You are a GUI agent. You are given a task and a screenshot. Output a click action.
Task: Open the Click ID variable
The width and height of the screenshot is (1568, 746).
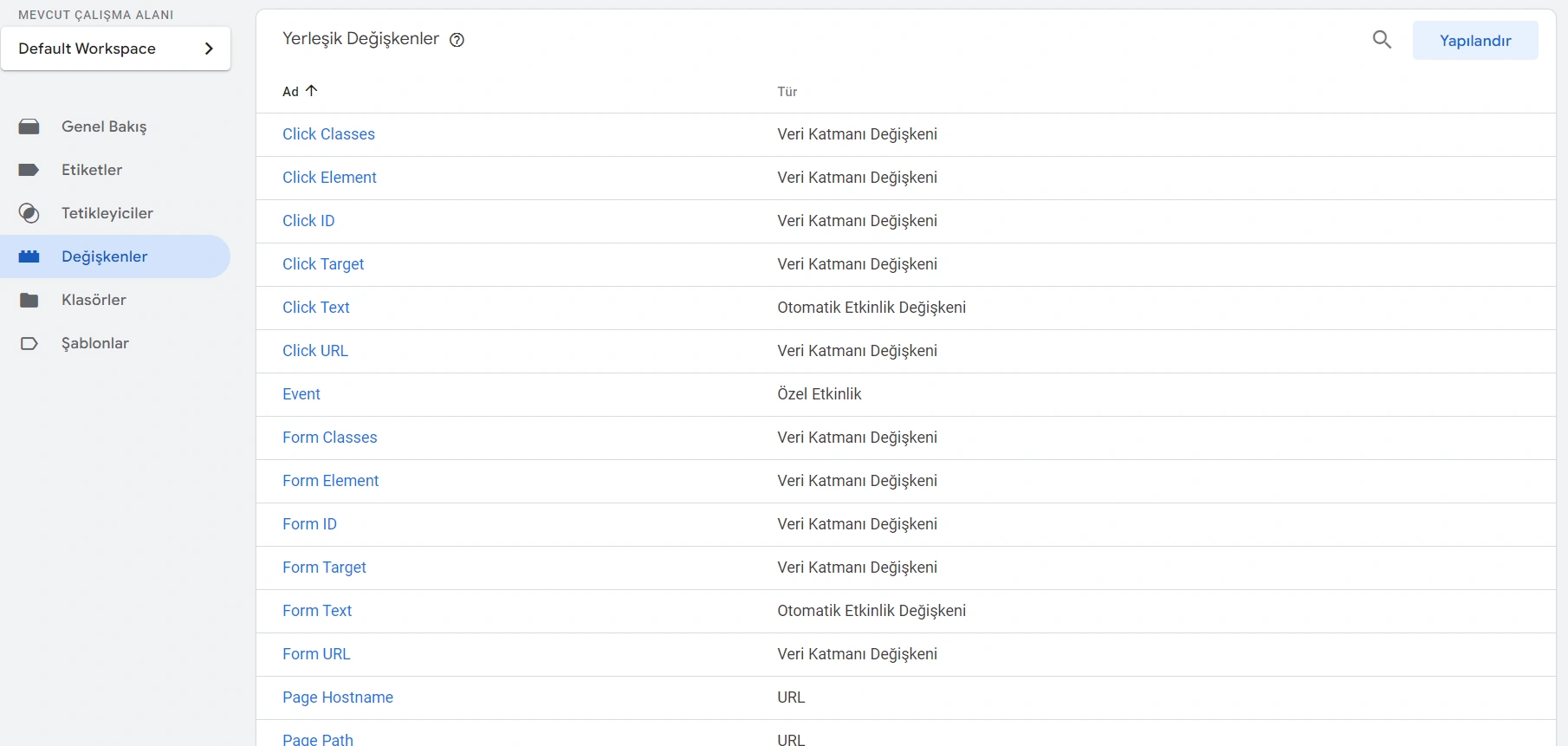coord(308,221)
